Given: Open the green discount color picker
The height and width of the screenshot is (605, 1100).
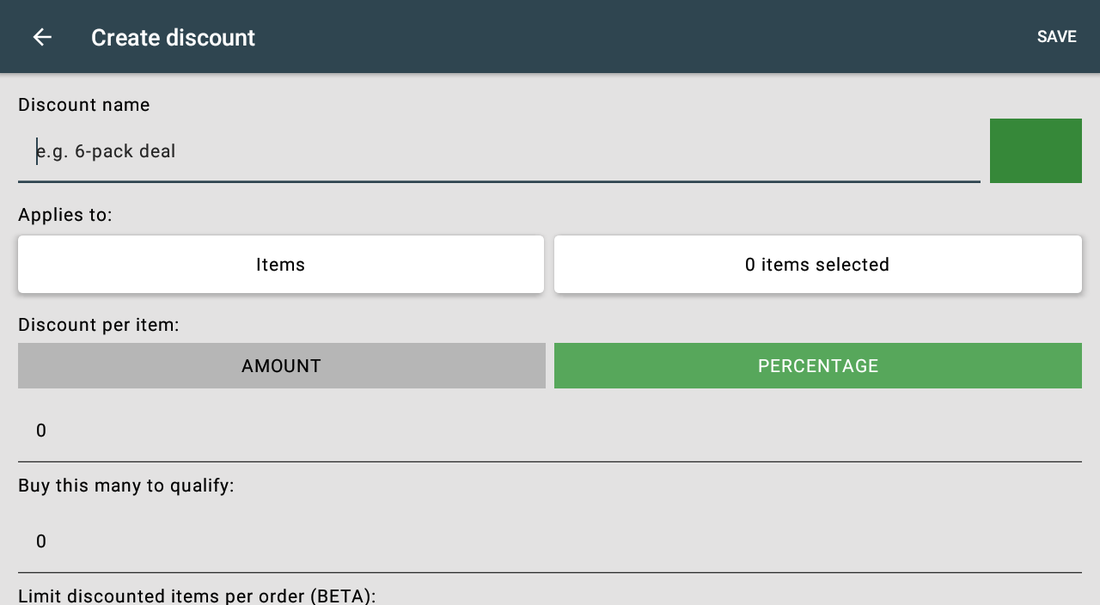Looking at the screenshot, I should tap(1035, 151).
